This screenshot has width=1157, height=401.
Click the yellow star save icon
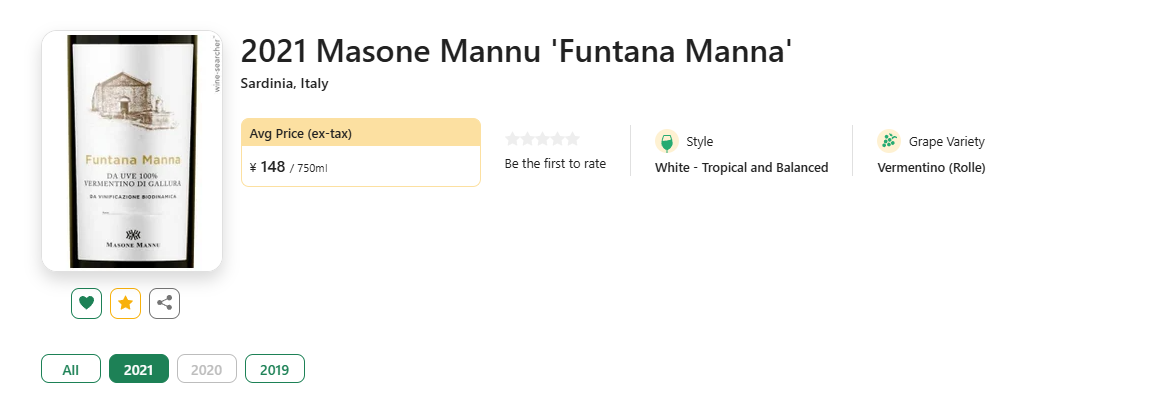[125, 303]
